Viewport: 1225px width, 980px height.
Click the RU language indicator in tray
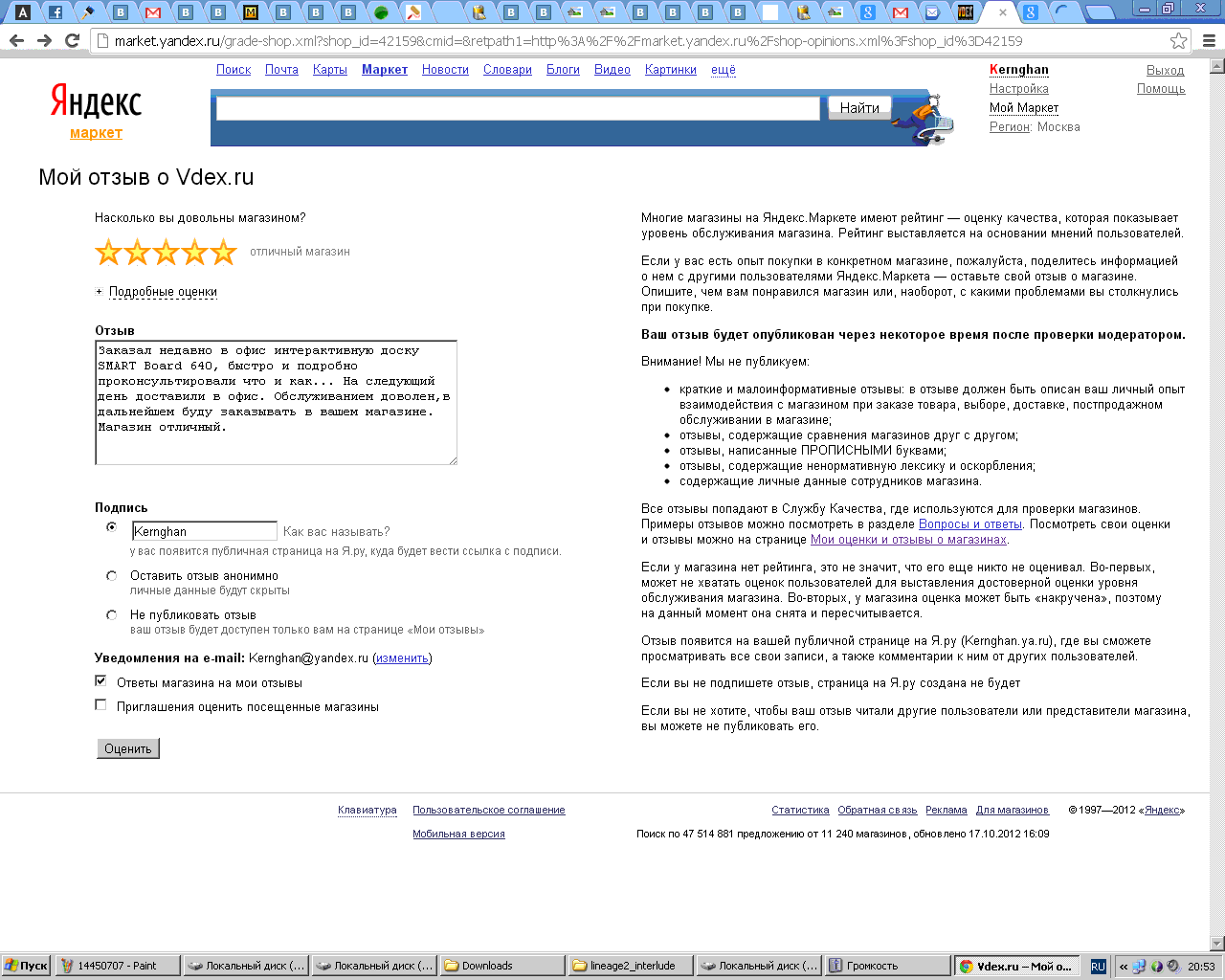[x=1098, y=967]
